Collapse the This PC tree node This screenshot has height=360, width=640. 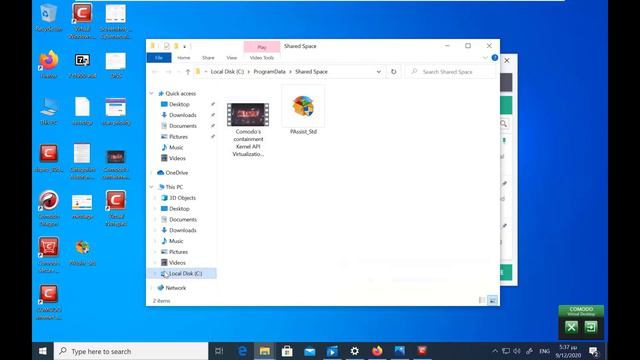[151, 187]
